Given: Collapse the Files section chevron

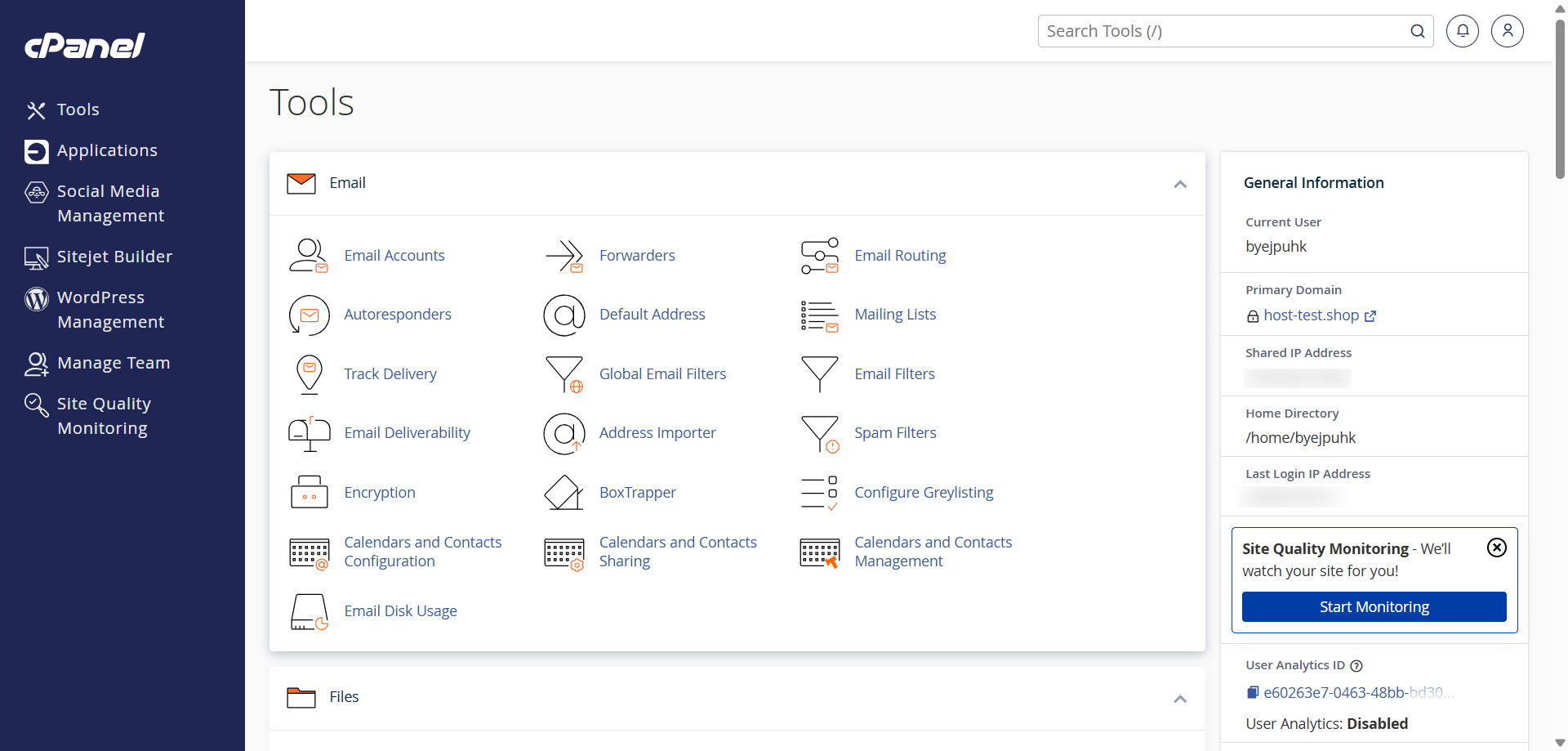Looking at the screenshot, I should coord(1180,699).
